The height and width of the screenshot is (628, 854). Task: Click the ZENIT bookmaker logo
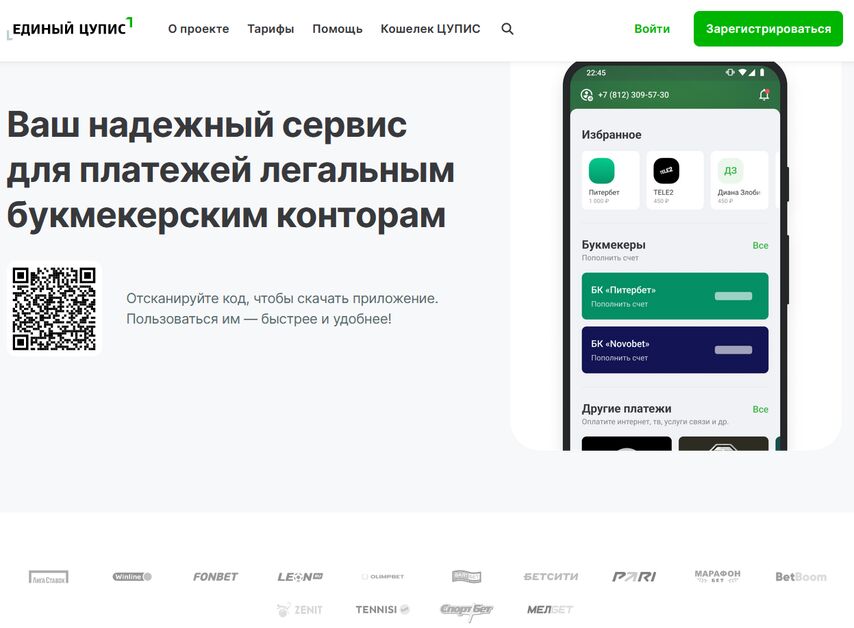click(x=300, y=609)
